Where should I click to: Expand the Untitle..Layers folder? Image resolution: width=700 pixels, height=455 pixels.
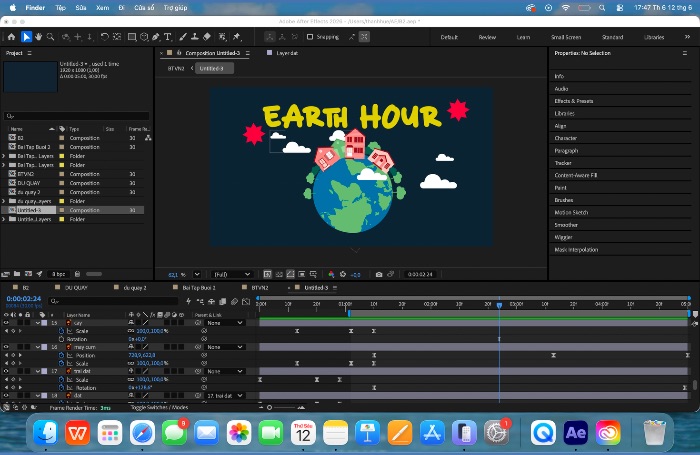(4, 219)
